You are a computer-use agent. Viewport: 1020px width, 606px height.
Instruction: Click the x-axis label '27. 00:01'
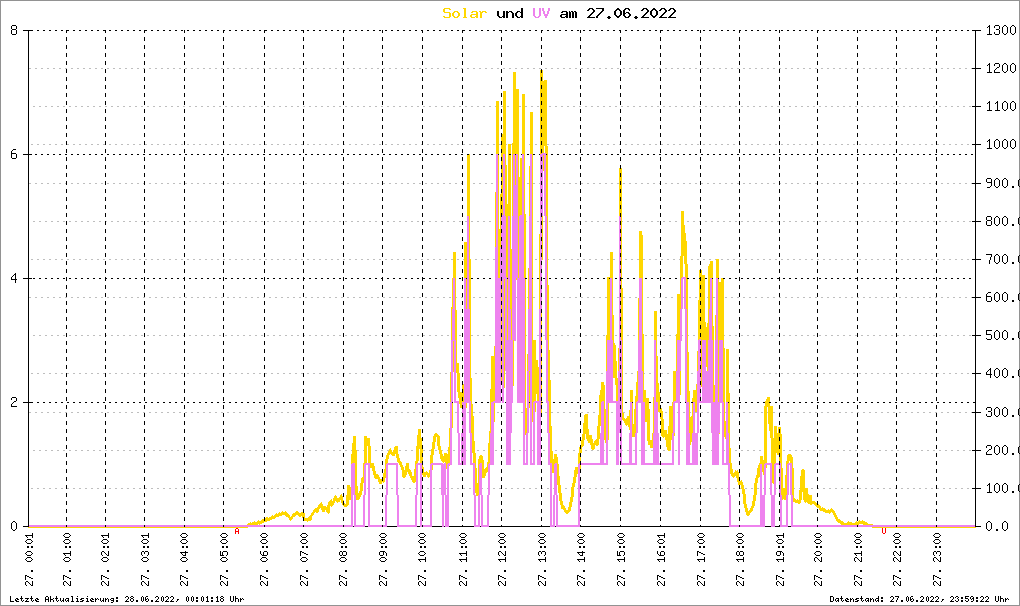29,560
